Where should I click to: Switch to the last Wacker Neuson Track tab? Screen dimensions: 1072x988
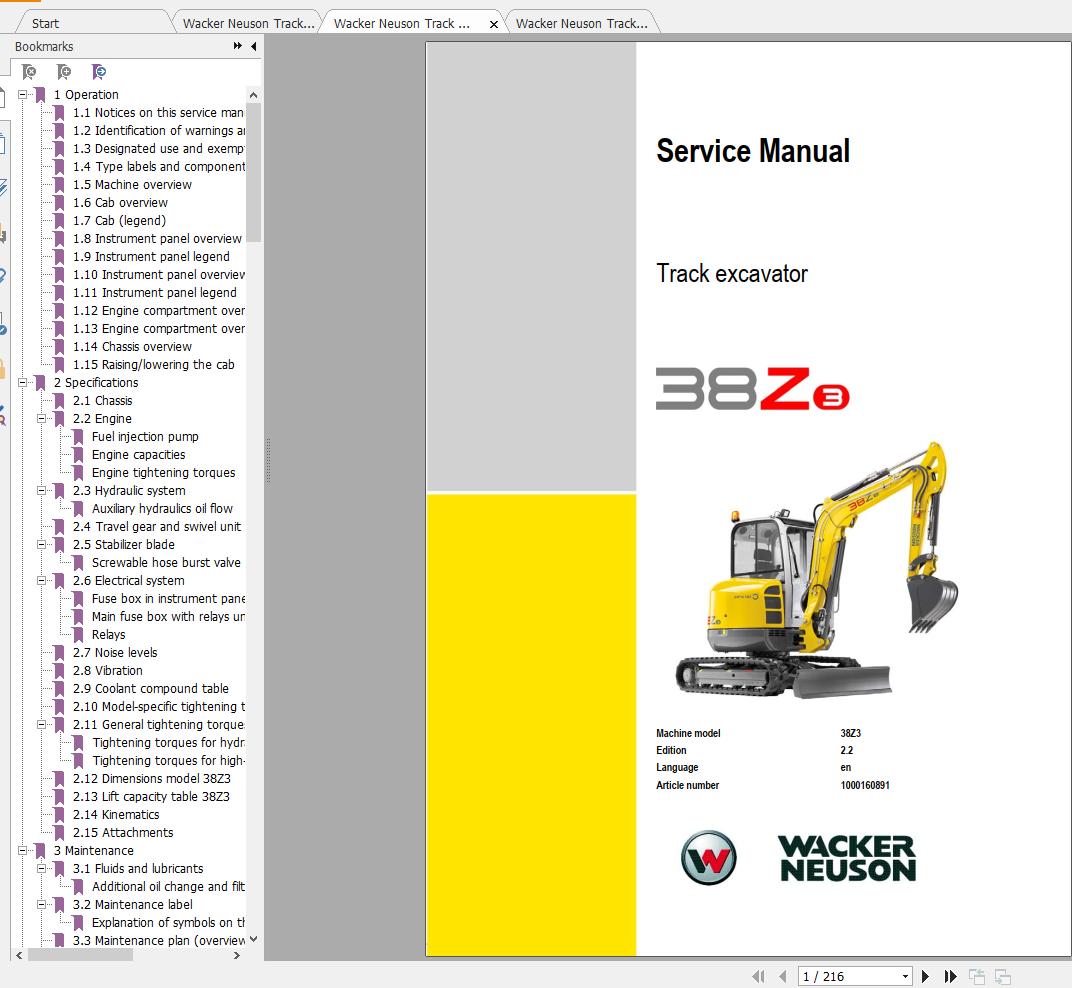(581, 23)
